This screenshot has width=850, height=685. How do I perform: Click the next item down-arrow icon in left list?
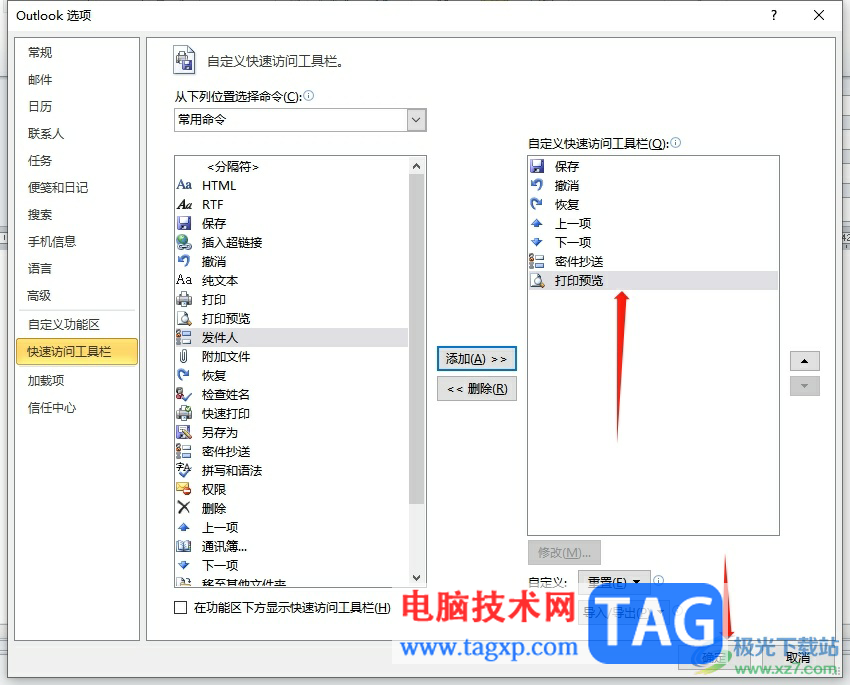(x=184, y=565)
